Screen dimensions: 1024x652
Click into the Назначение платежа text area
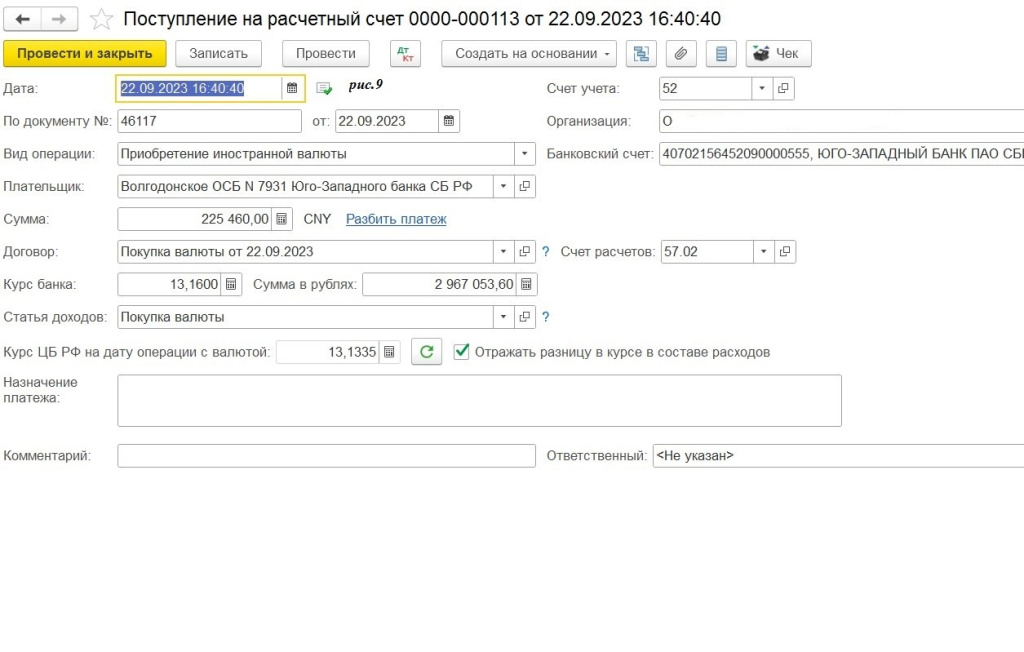click(x=479, y=400)
